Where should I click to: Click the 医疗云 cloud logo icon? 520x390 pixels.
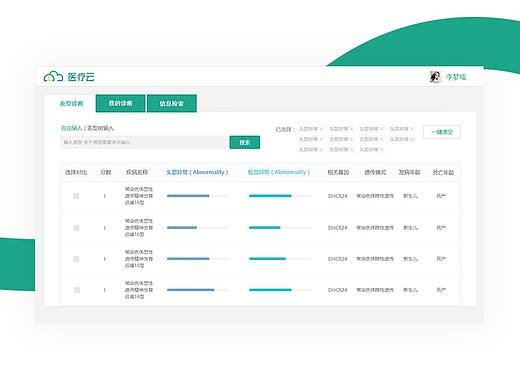click(x=53, y=77)
